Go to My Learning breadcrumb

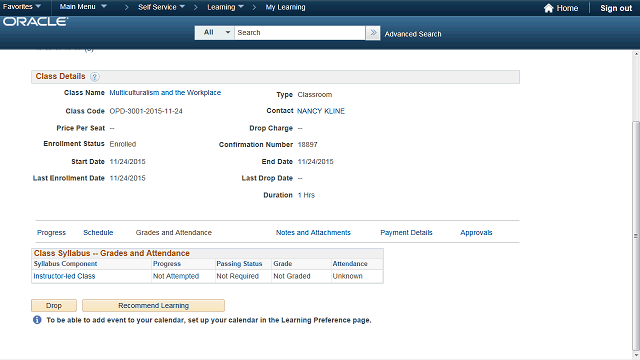pos(285,7)
